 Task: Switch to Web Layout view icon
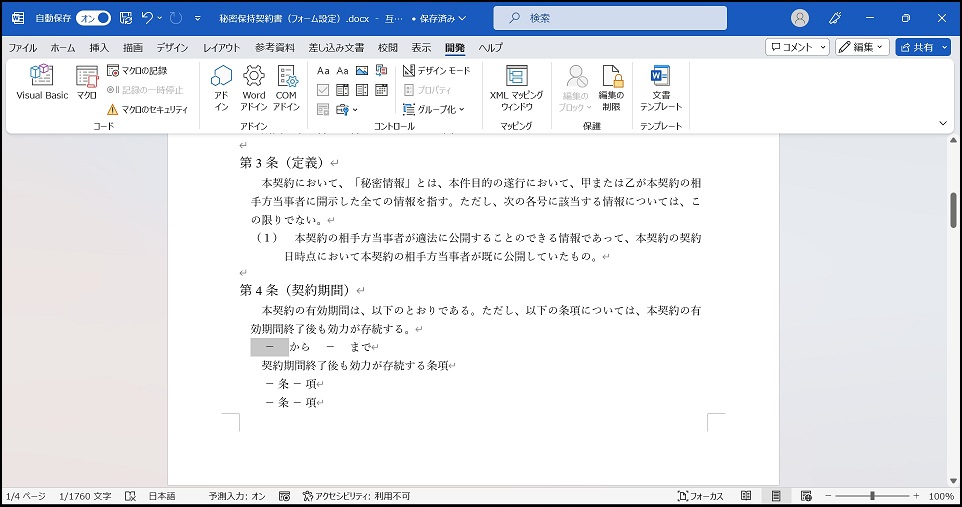(x=806, y=496)
